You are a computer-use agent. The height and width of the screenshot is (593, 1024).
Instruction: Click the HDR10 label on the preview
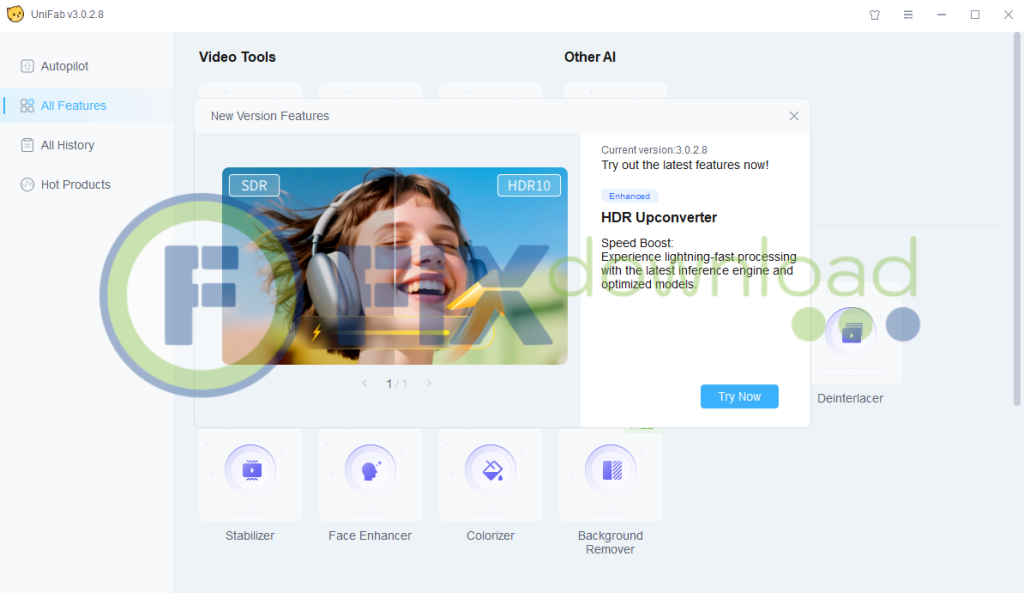(529, 186)
